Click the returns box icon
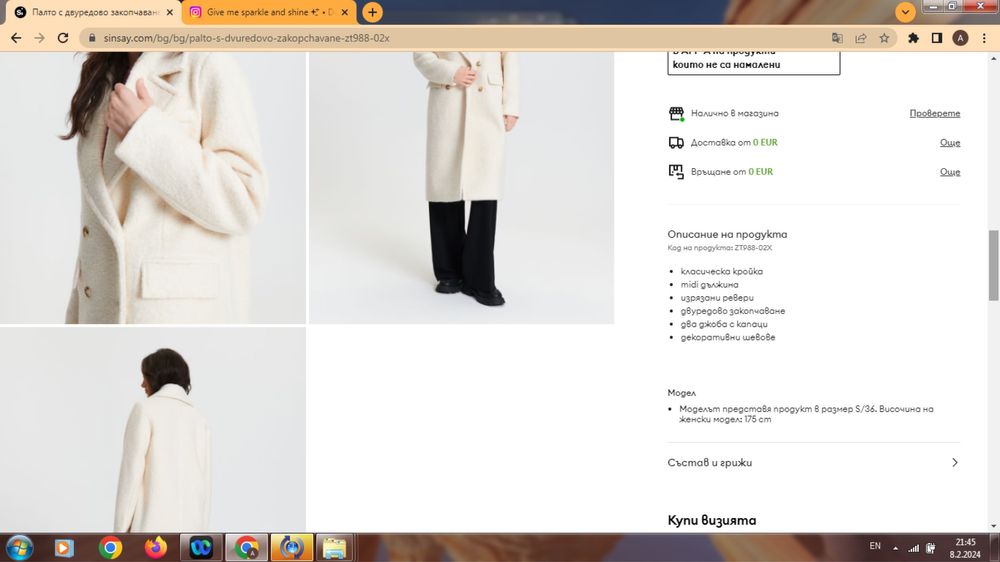 pyautogui.click(x=676, y=172)
